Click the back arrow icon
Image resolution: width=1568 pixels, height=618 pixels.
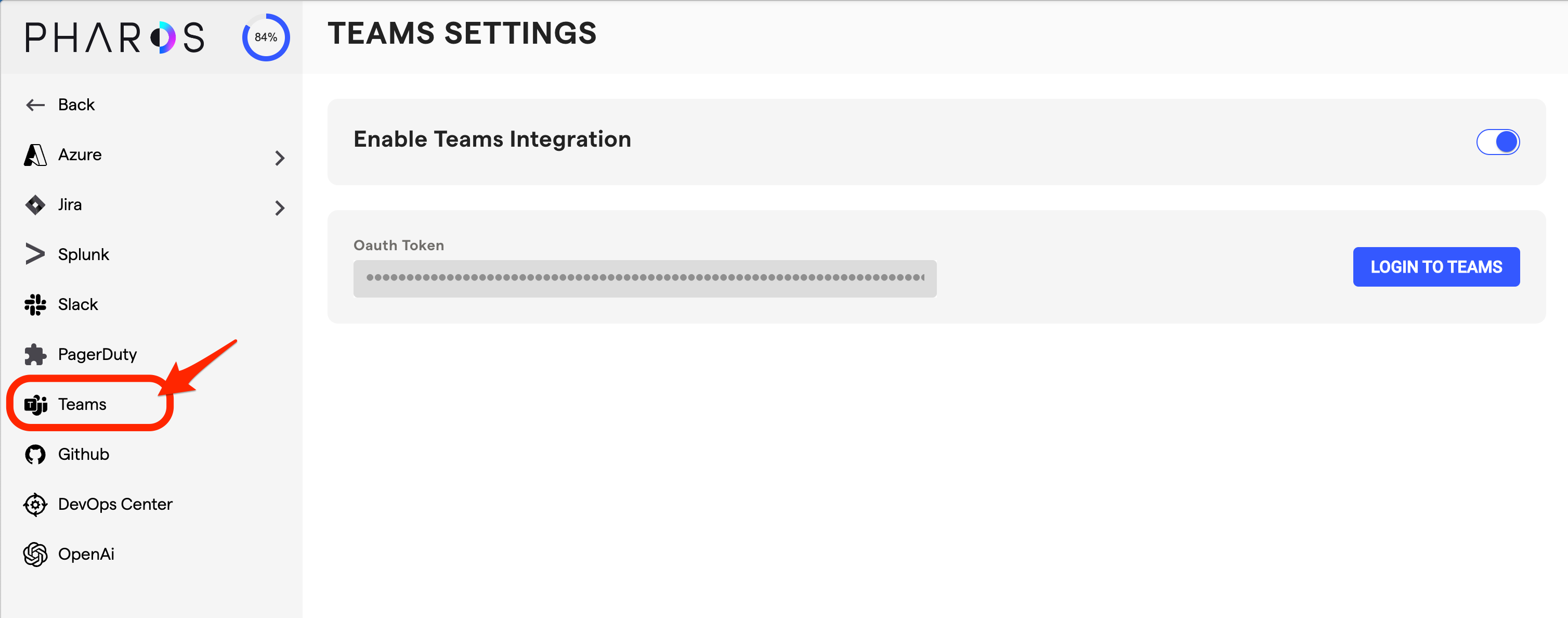[35, 105]
